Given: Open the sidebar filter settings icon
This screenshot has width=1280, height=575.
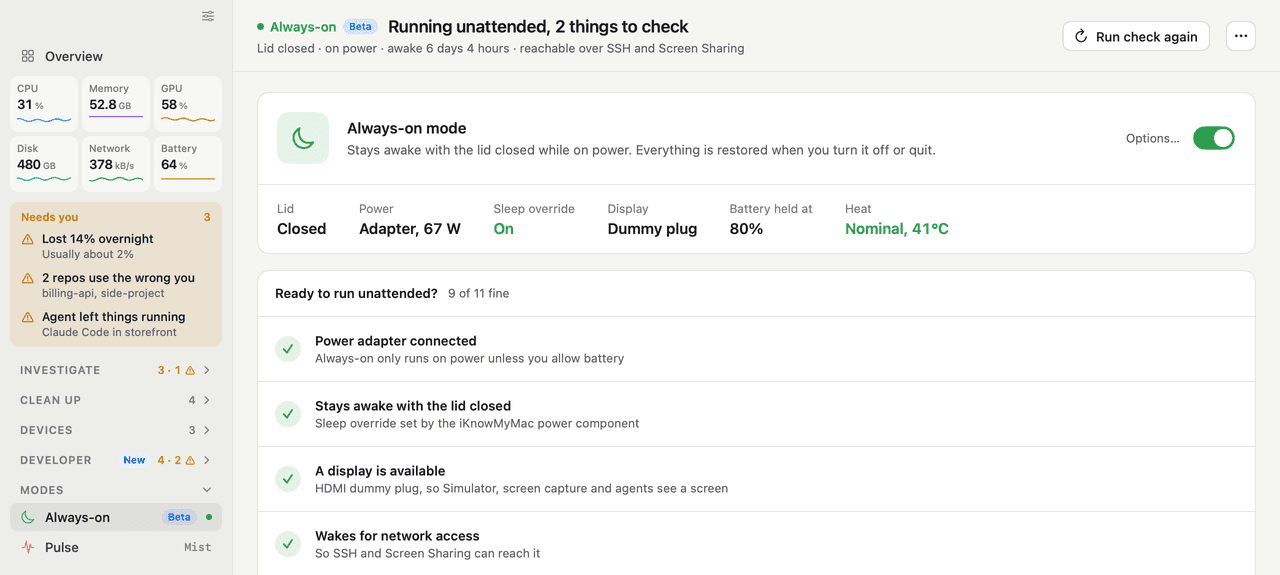Looking at the screenshot, I should tap(208, 16).
